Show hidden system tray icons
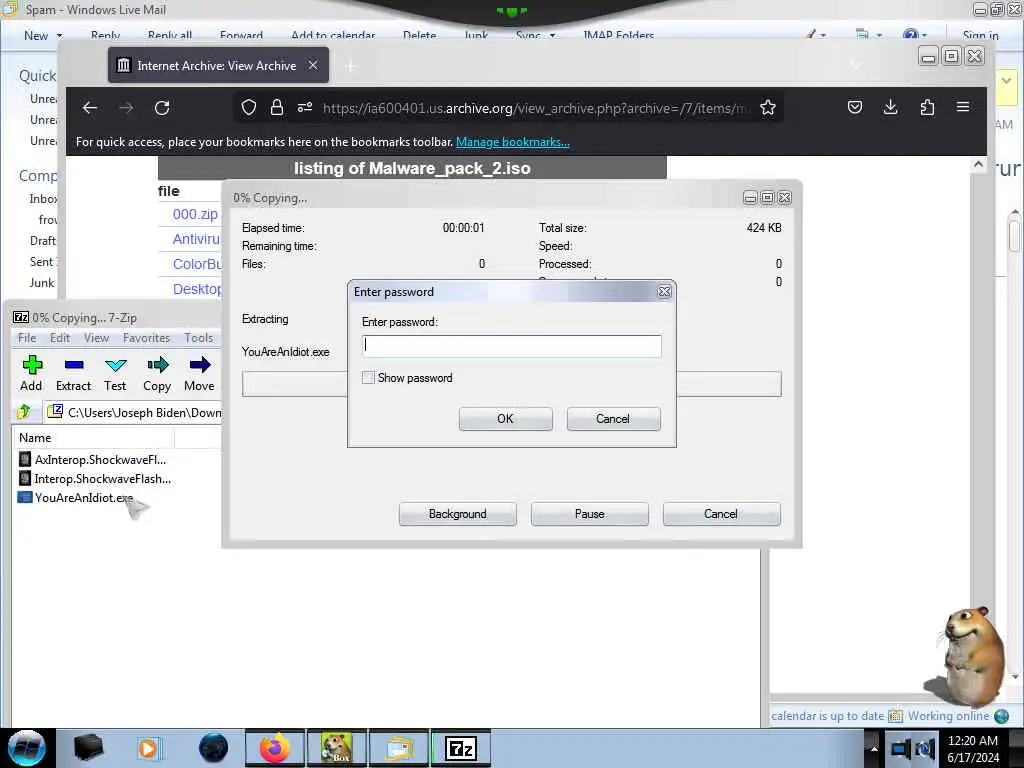This screenshot has height=768, width=1024. coord(873,749)
